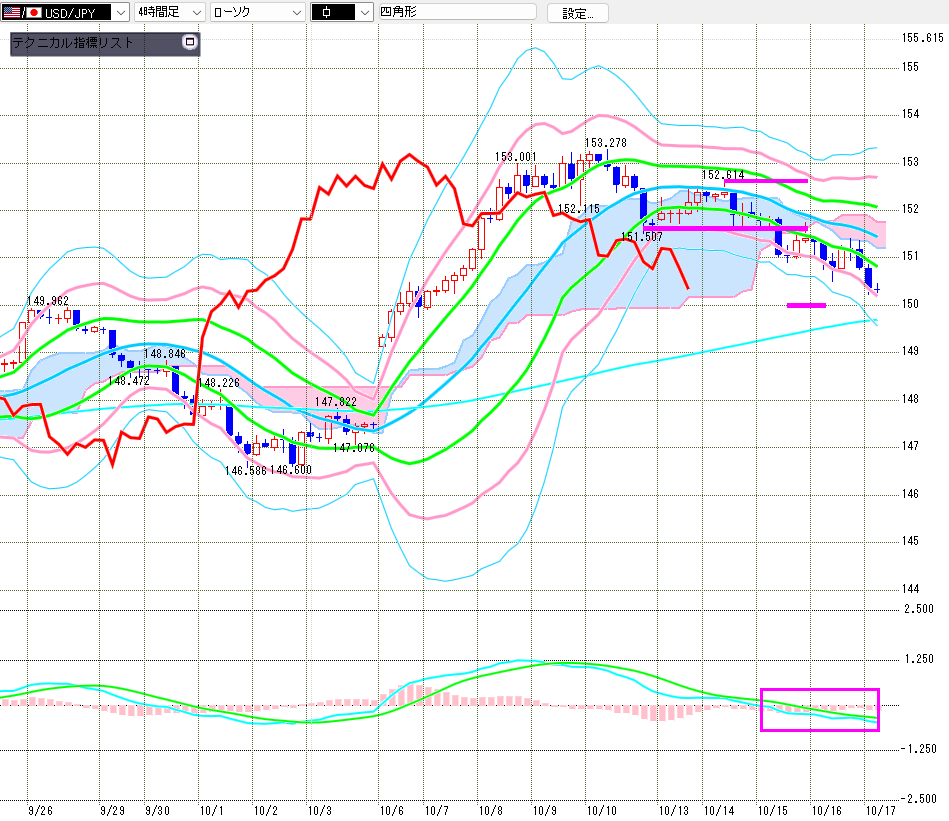Click the 10/10 date on the time axis
949x821 pixels.
pos(601,810)
